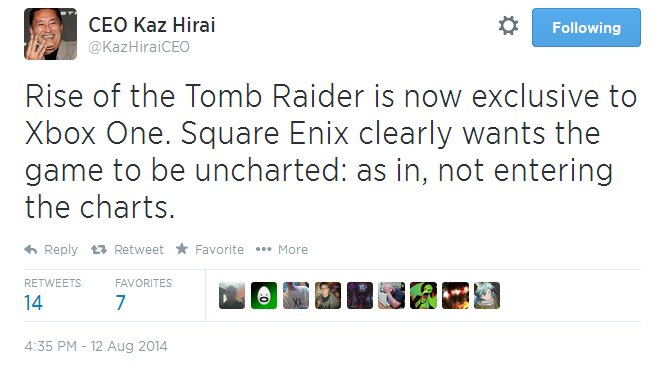Select the dark purple avatar
This screenshot has height=392, width=666.
click(360, 295)
